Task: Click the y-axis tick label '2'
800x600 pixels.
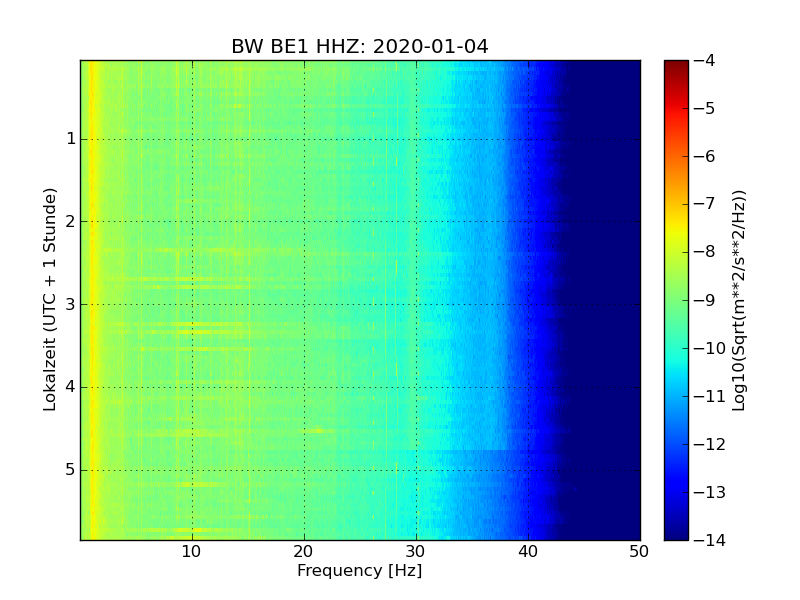Action: point(71,221)
